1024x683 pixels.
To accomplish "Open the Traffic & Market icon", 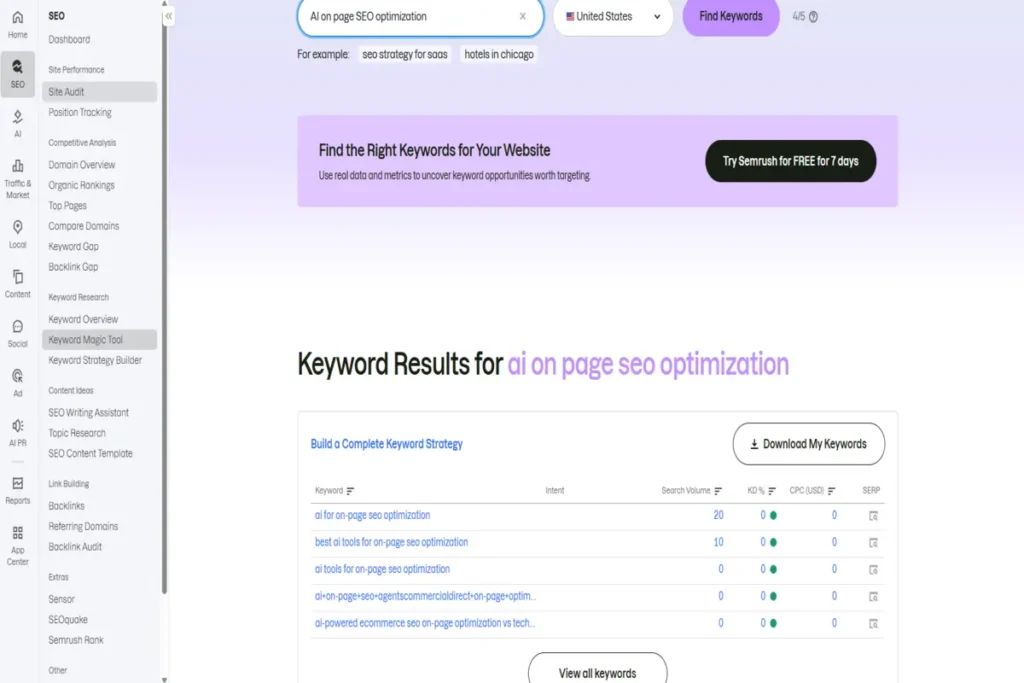I will coord(18,173).
